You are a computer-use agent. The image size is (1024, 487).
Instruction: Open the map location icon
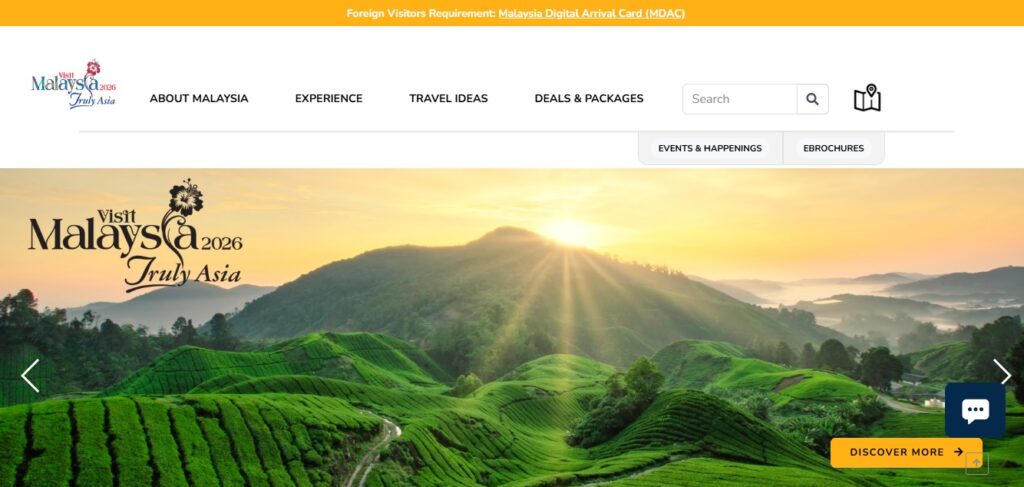click(x=867, y=98)
